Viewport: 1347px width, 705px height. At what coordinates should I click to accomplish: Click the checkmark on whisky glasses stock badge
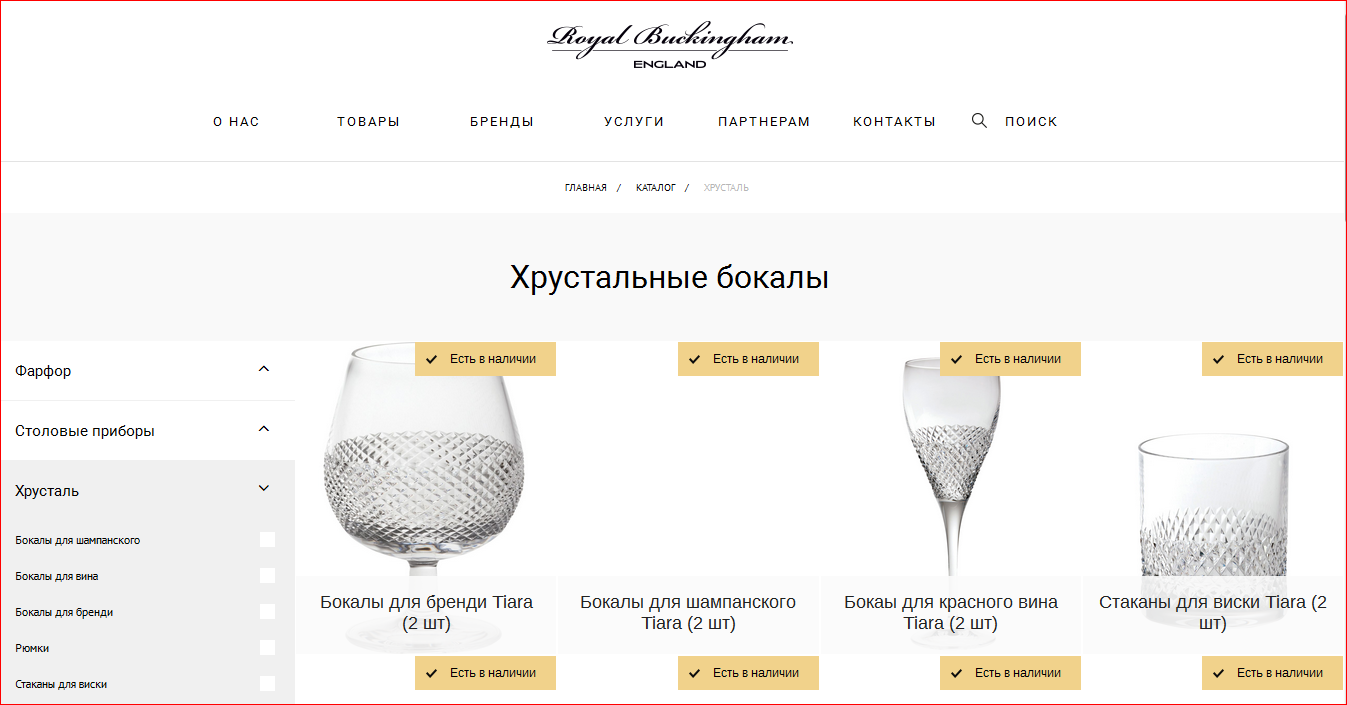tap(1219, 359)
